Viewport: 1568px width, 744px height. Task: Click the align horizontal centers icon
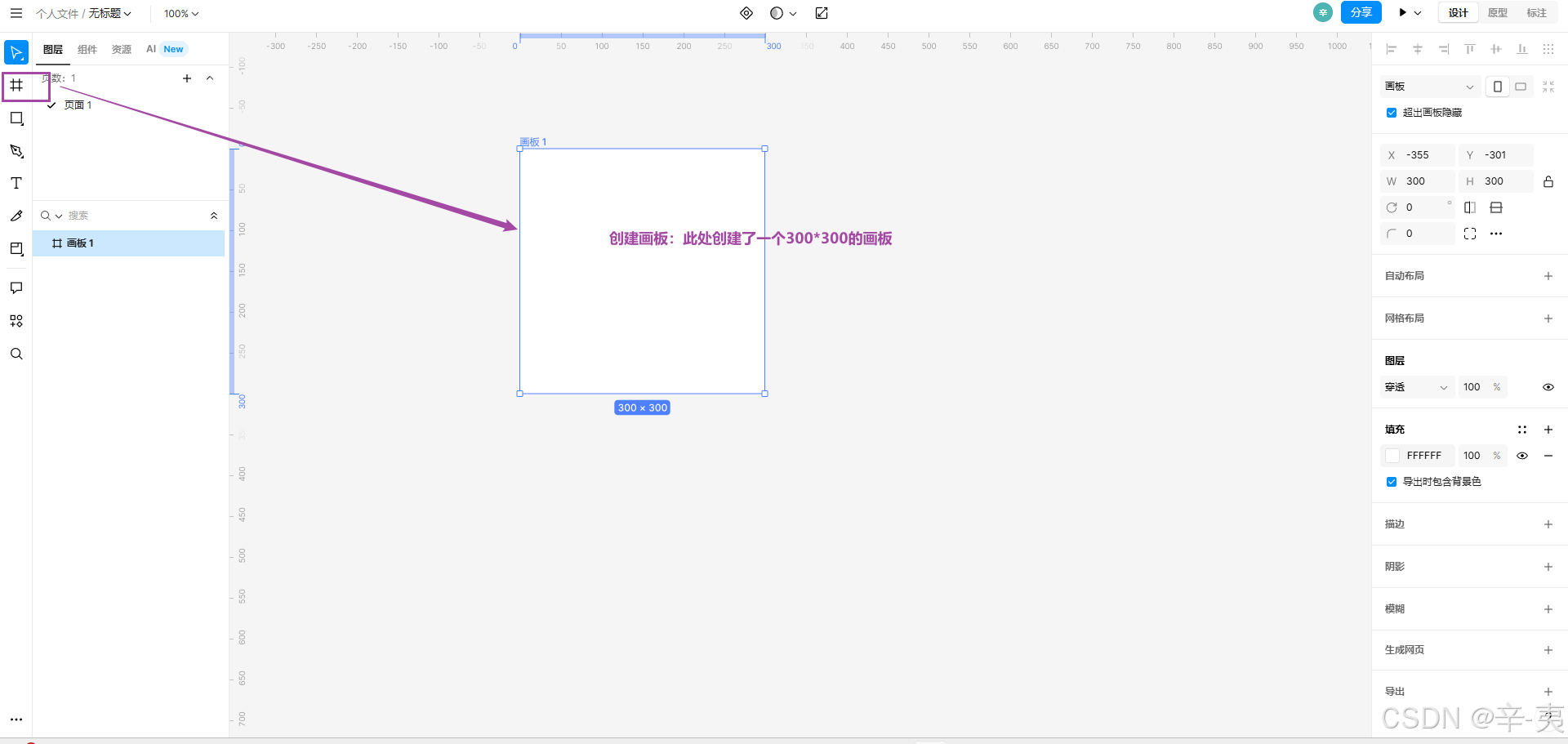point(1418,49)
